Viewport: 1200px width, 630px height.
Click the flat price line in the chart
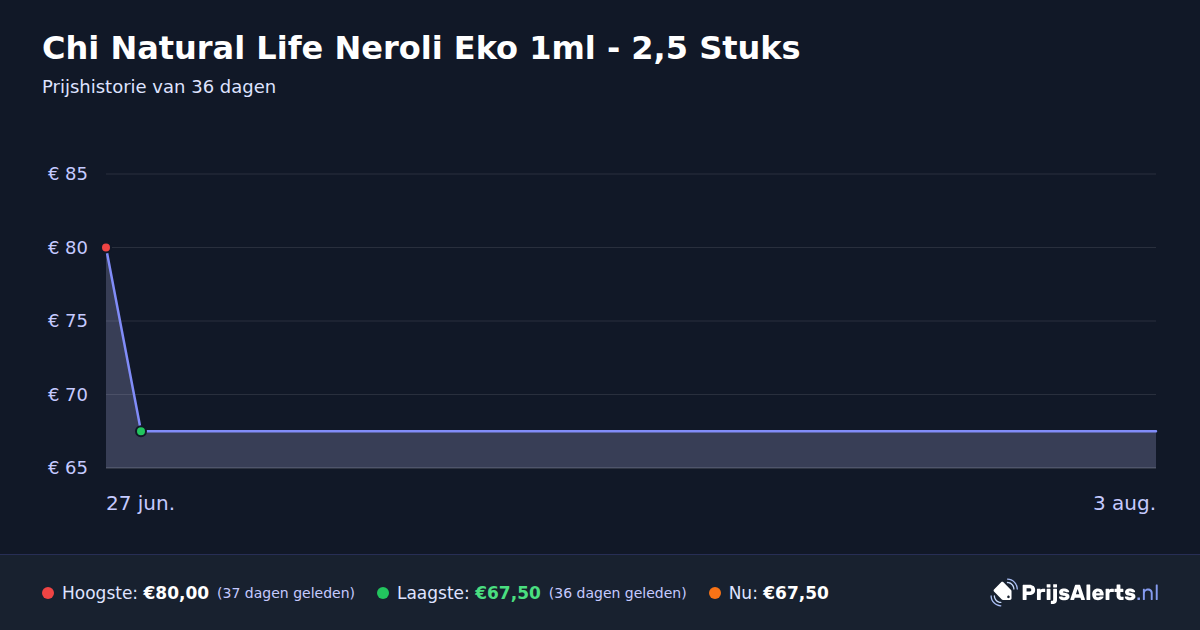pos(648,431)
